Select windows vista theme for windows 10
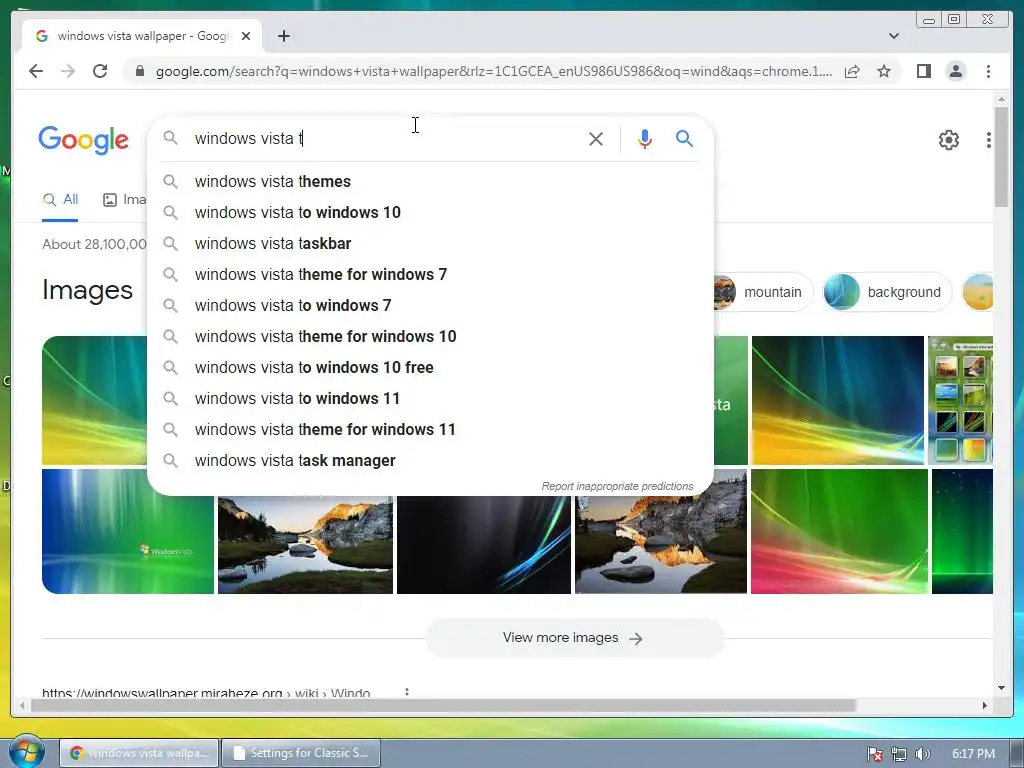The image size is (1024, 768). coord(430,336)
